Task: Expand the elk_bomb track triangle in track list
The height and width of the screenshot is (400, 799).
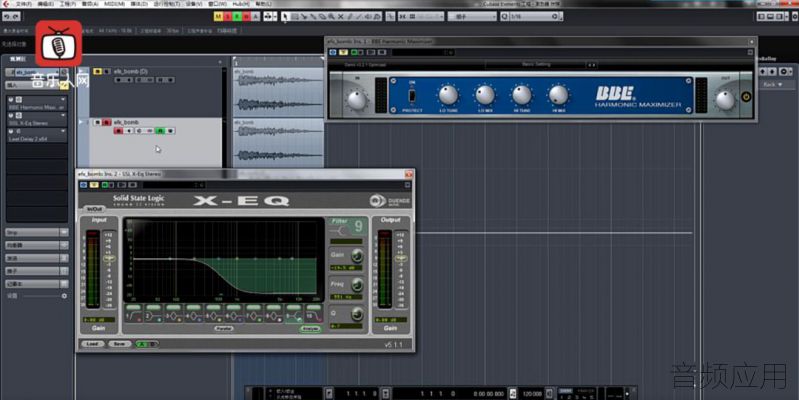Action: [80, 122]
